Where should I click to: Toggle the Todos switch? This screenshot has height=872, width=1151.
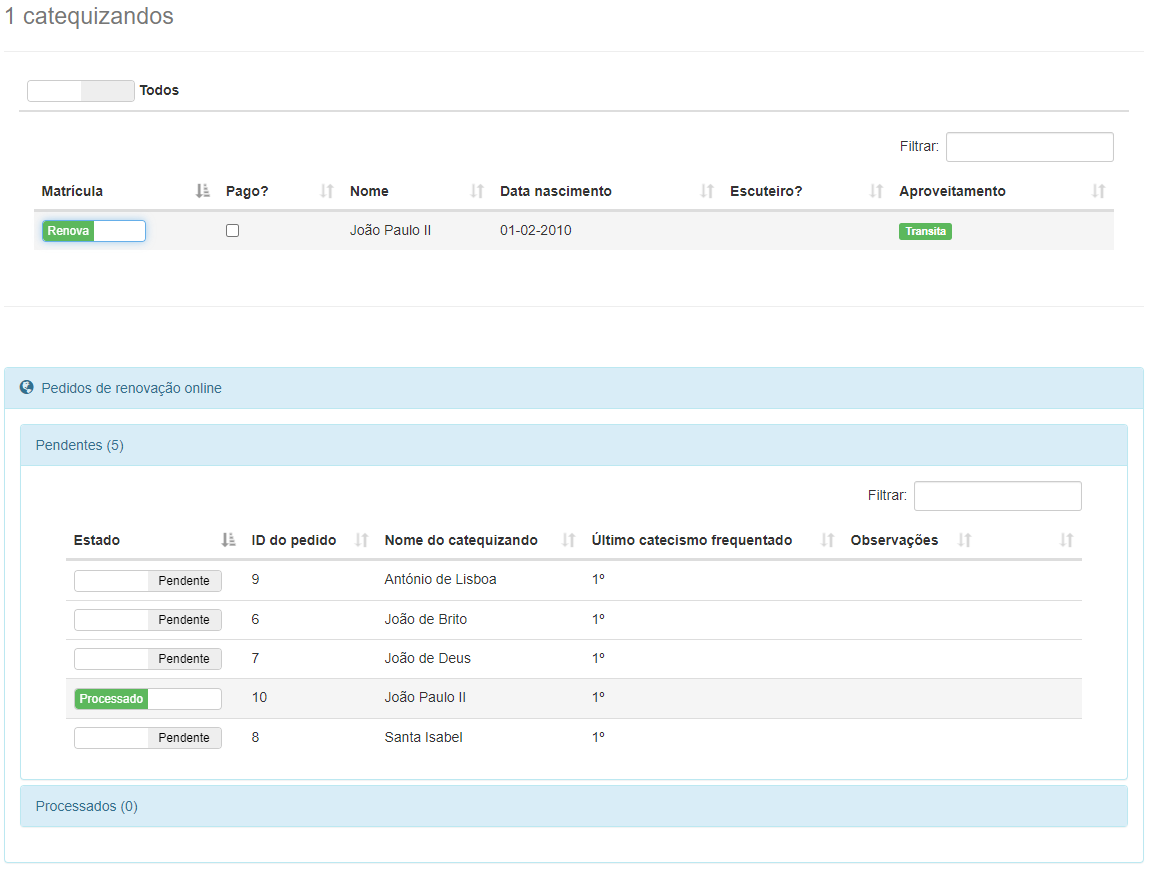[80, 91]
